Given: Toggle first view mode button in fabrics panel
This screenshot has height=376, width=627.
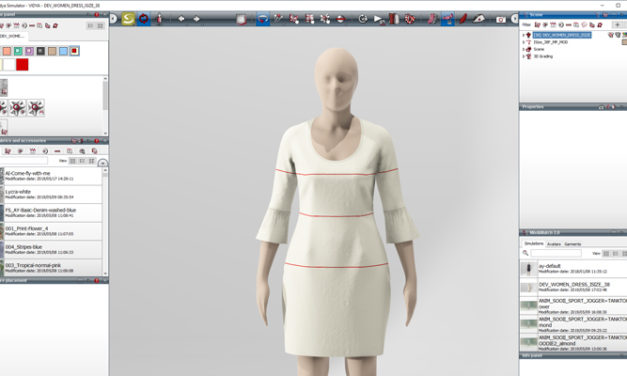Looking at the screenshot, I should tap(72, 161).
